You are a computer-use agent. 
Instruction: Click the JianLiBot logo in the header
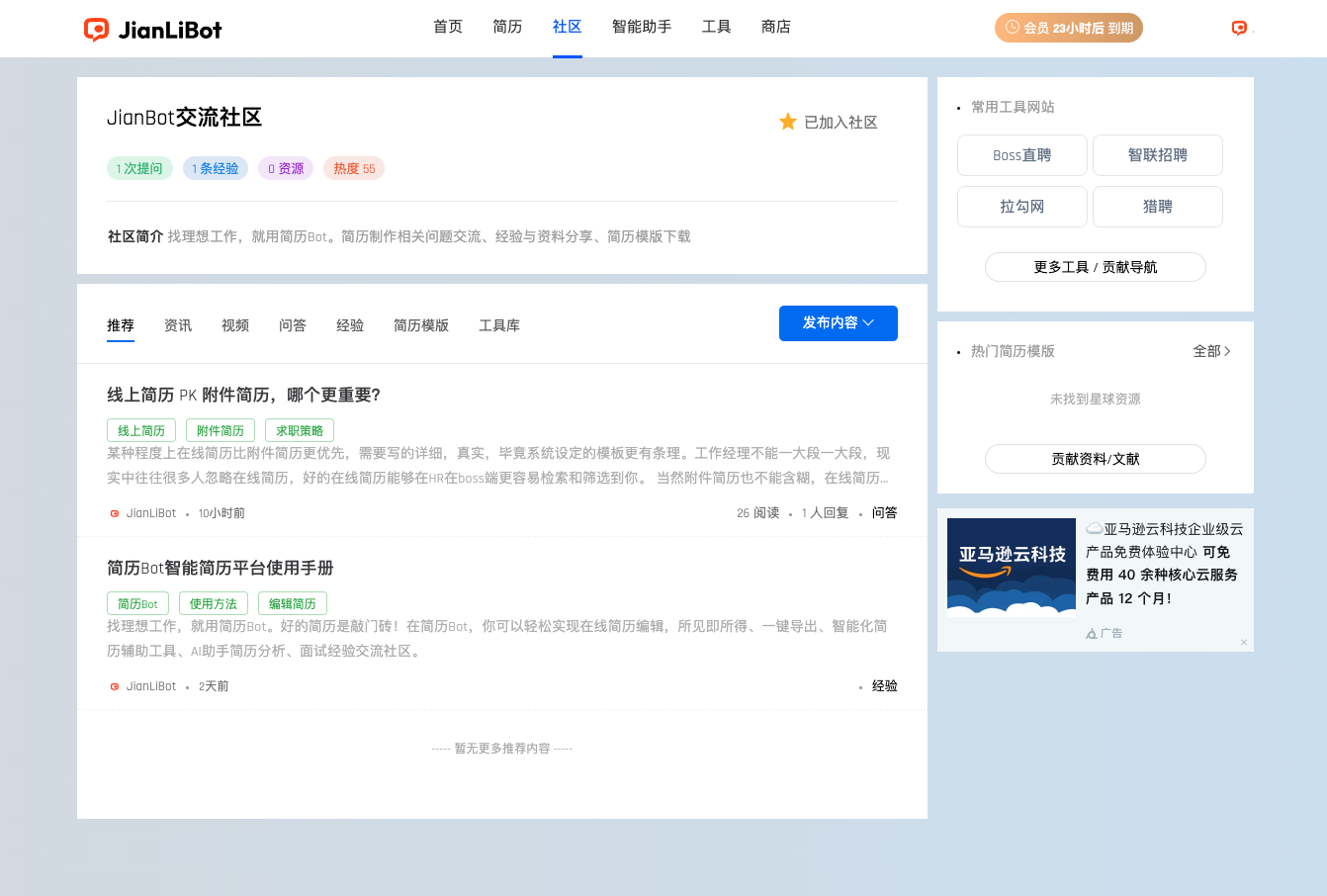pos(153,29)
